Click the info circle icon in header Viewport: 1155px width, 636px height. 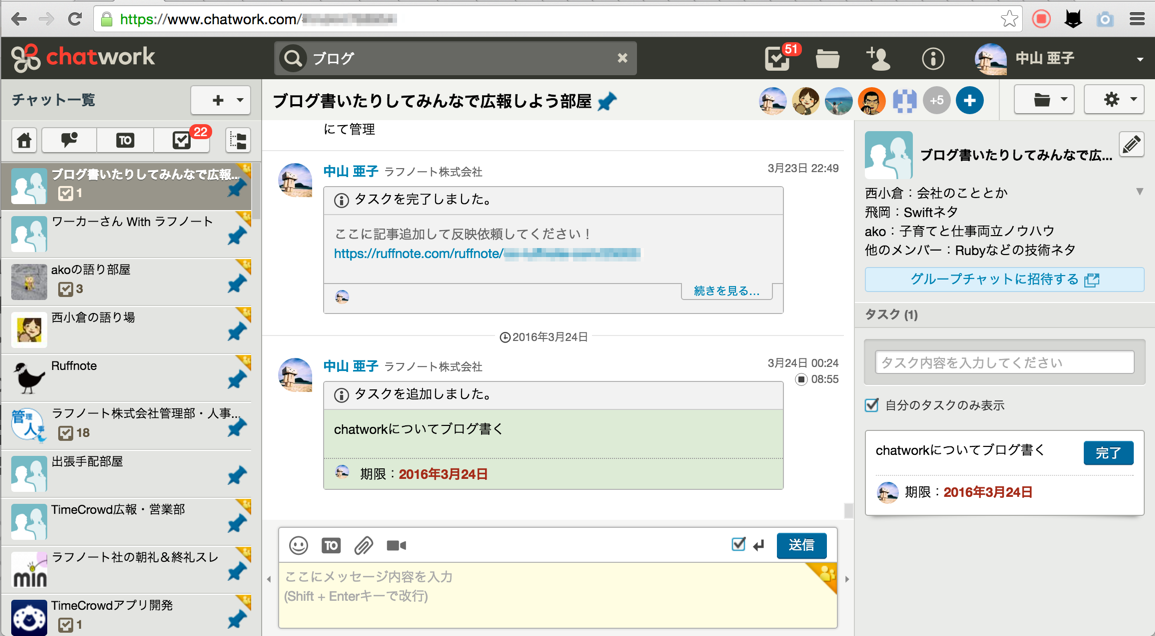(x=932, y=59)
